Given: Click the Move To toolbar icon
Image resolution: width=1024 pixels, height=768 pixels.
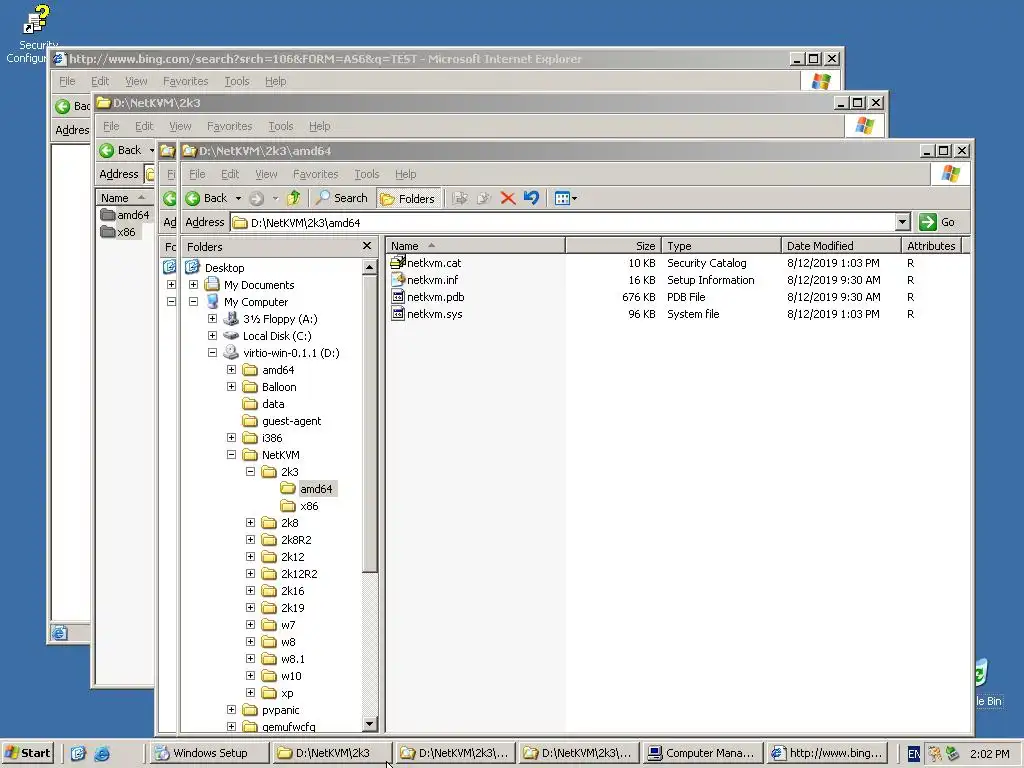Looking at the screenshot, I should point(460,198).
